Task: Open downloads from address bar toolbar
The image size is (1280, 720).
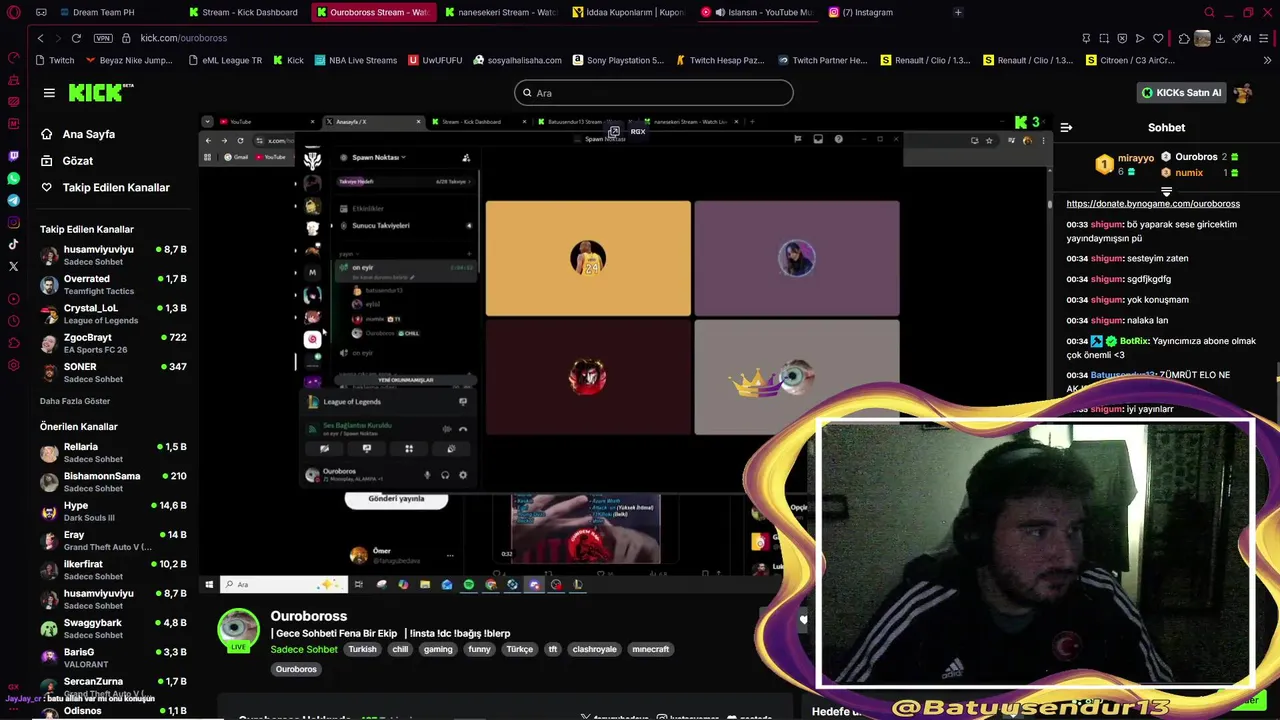Action: 1220,38
